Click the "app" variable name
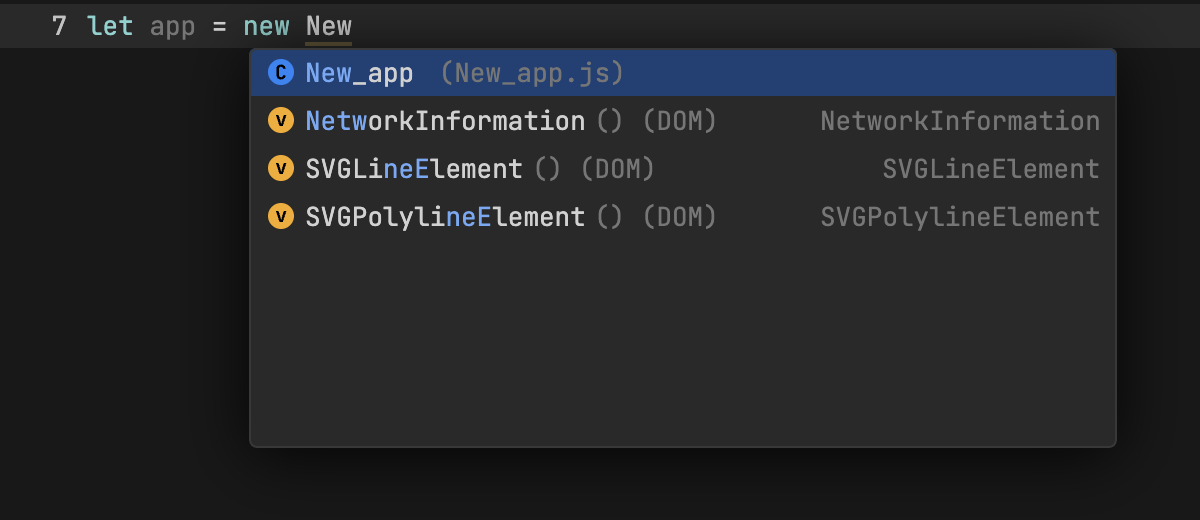Screen dimensions: 1200x520 (x=172, y=26)
